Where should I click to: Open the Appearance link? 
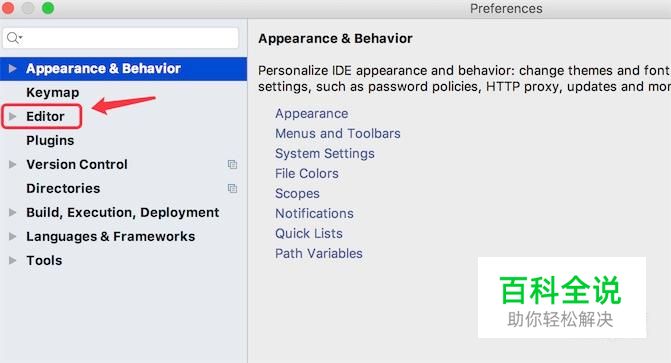pos(312,114)
